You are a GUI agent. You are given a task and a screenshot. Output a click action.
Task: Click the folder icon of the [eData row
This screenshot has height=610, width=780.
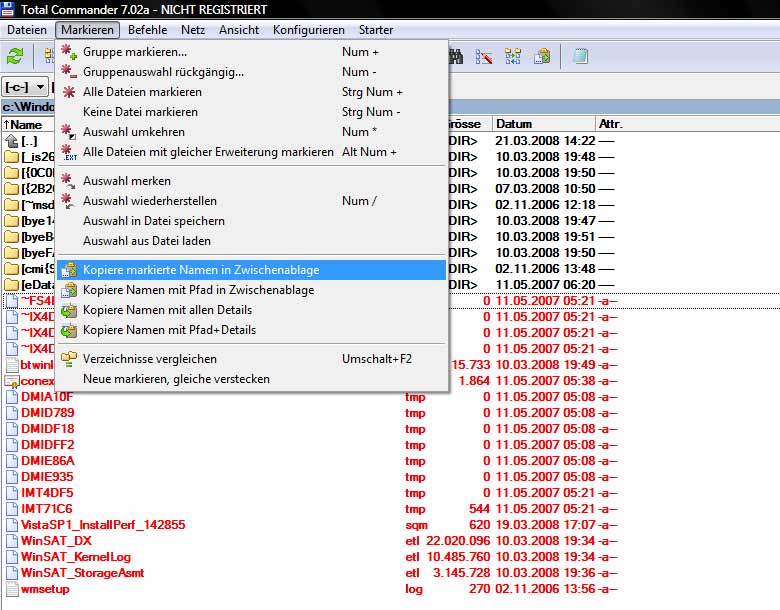pyautogui.click(x=11, y=285)
